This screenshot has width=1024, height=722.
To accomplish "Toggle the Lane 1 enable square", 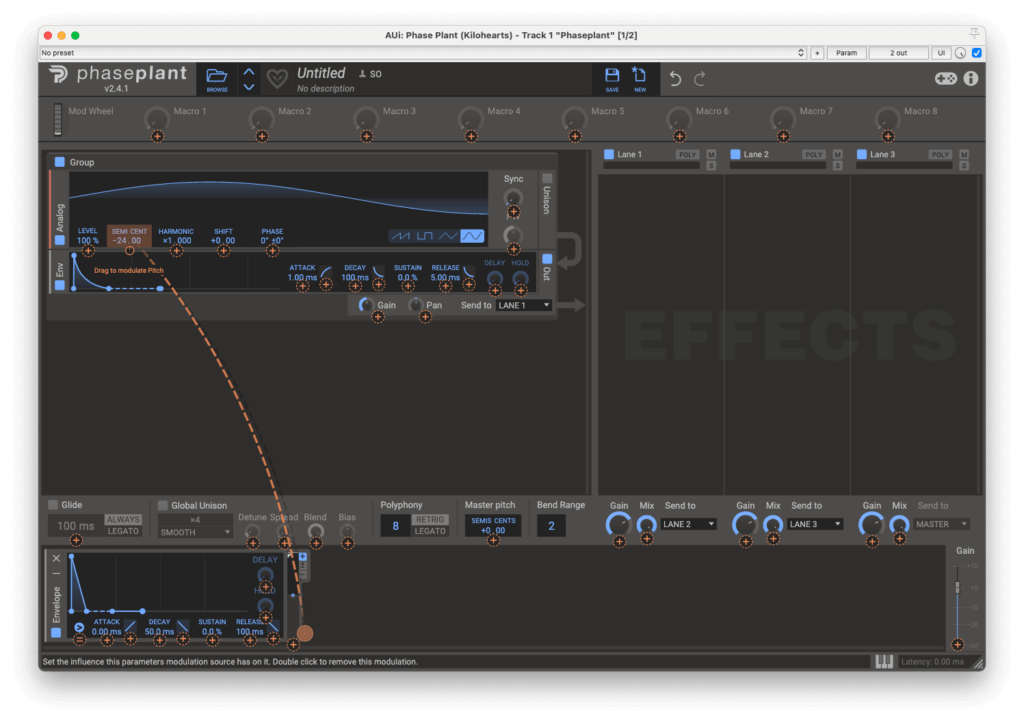I will coord(609,154).
